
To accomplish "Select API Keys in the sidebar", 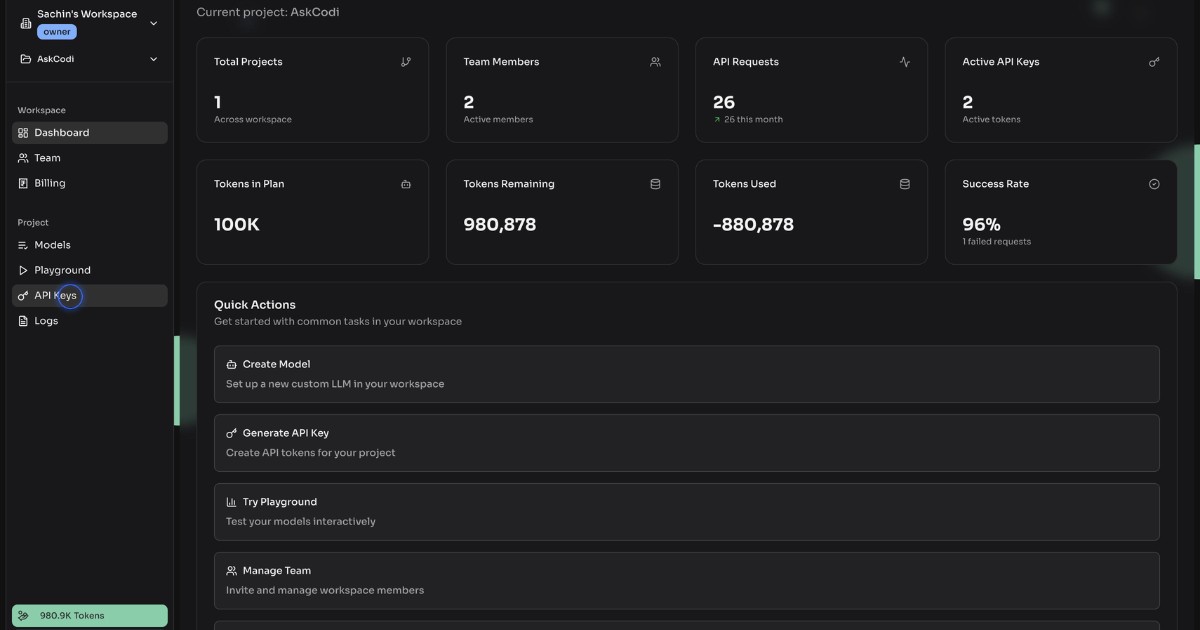I will (x=90, y=296).
